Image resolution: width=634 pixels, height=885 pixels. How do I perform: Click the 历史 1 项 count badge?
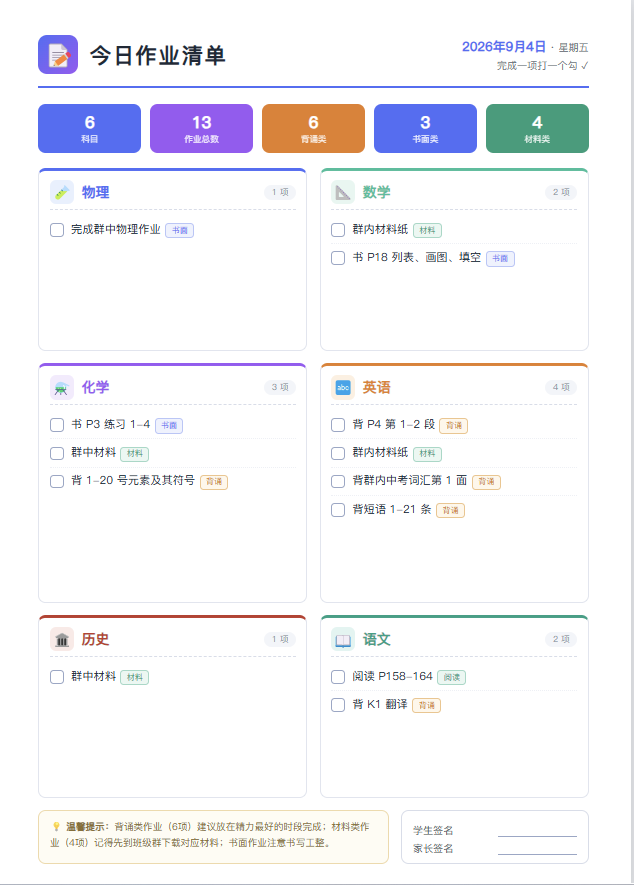[280, 639]
